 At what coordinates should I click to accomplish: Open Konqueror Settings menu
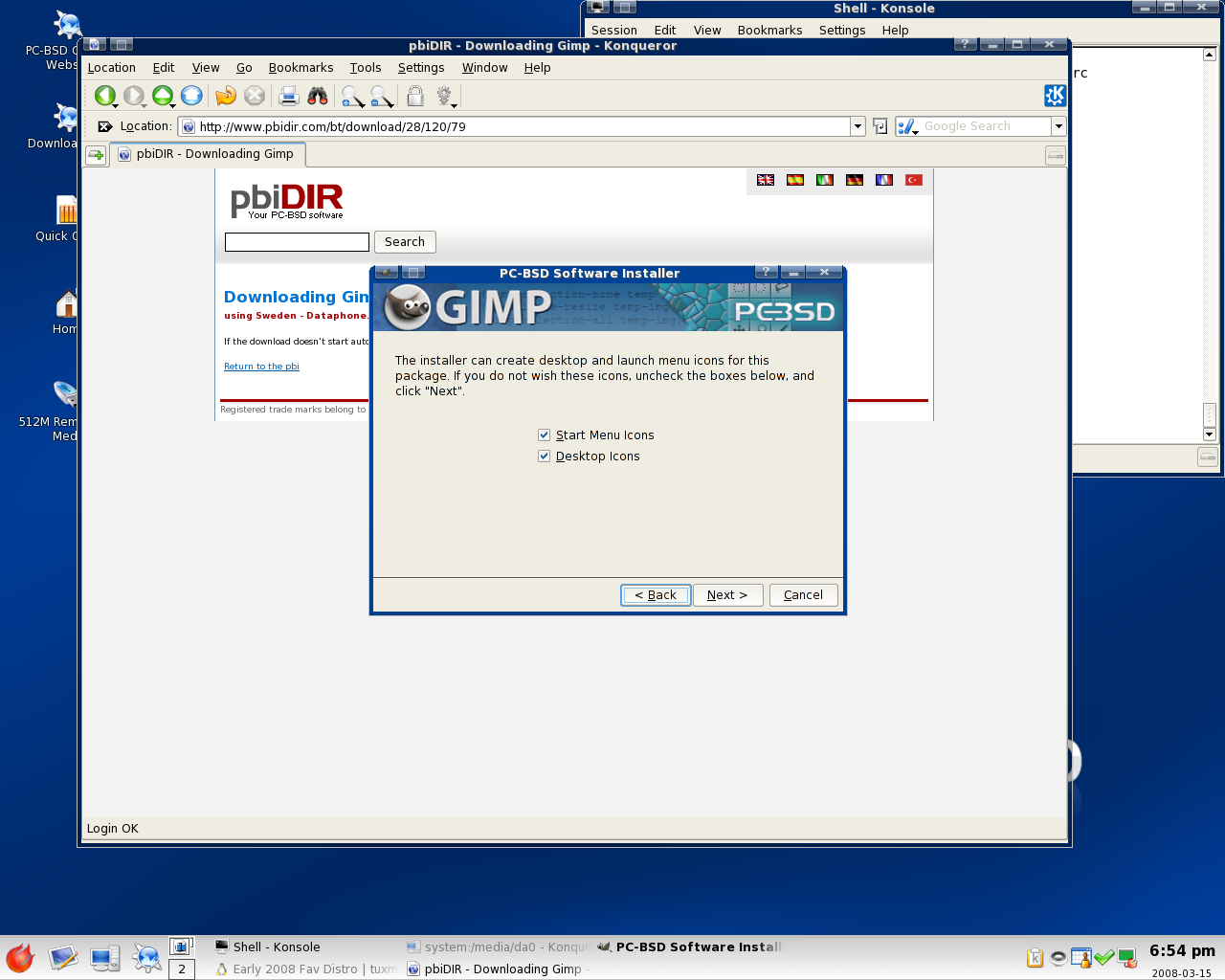(x=421, y=68)
